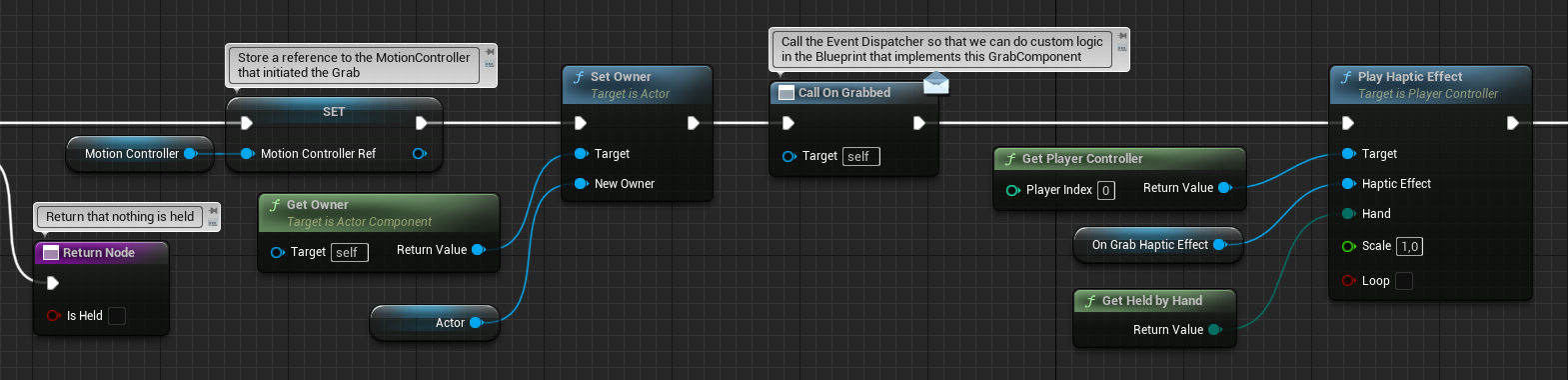Image resolution: width=1568 pixels, height=380 pixels.
Task: Click the 'Return that nothing is held' comment
Action: point(120,216)
